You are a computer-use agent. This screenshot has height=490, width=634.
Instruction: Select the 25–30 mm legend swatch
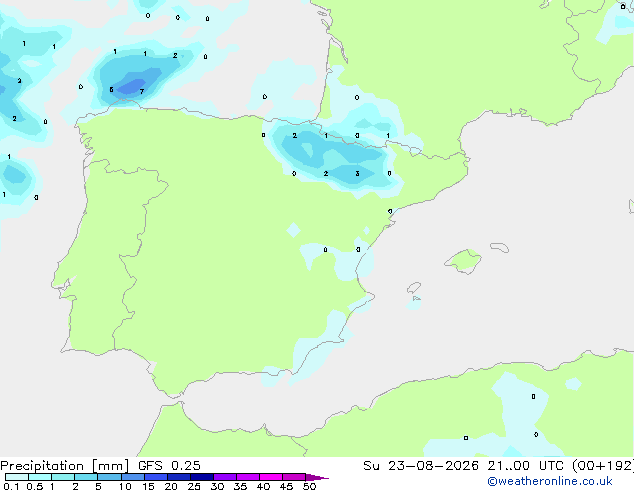click(202, 477)
